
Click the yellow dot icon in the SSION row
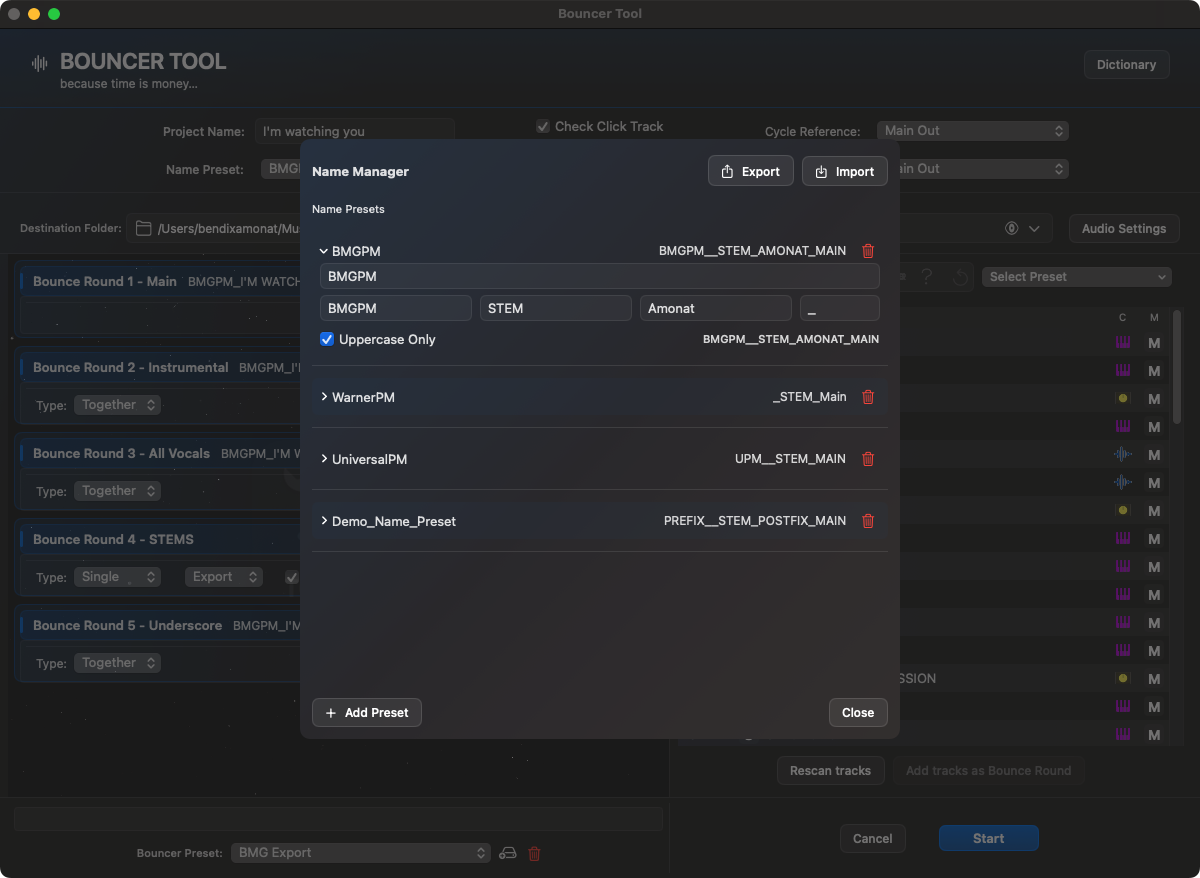pos(1123,679)
